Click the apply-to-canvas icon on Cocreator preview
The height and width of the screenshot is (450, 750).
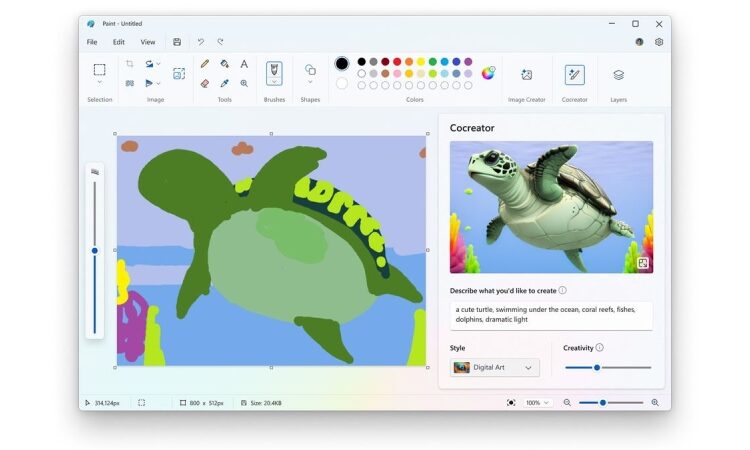click(642, 263)
